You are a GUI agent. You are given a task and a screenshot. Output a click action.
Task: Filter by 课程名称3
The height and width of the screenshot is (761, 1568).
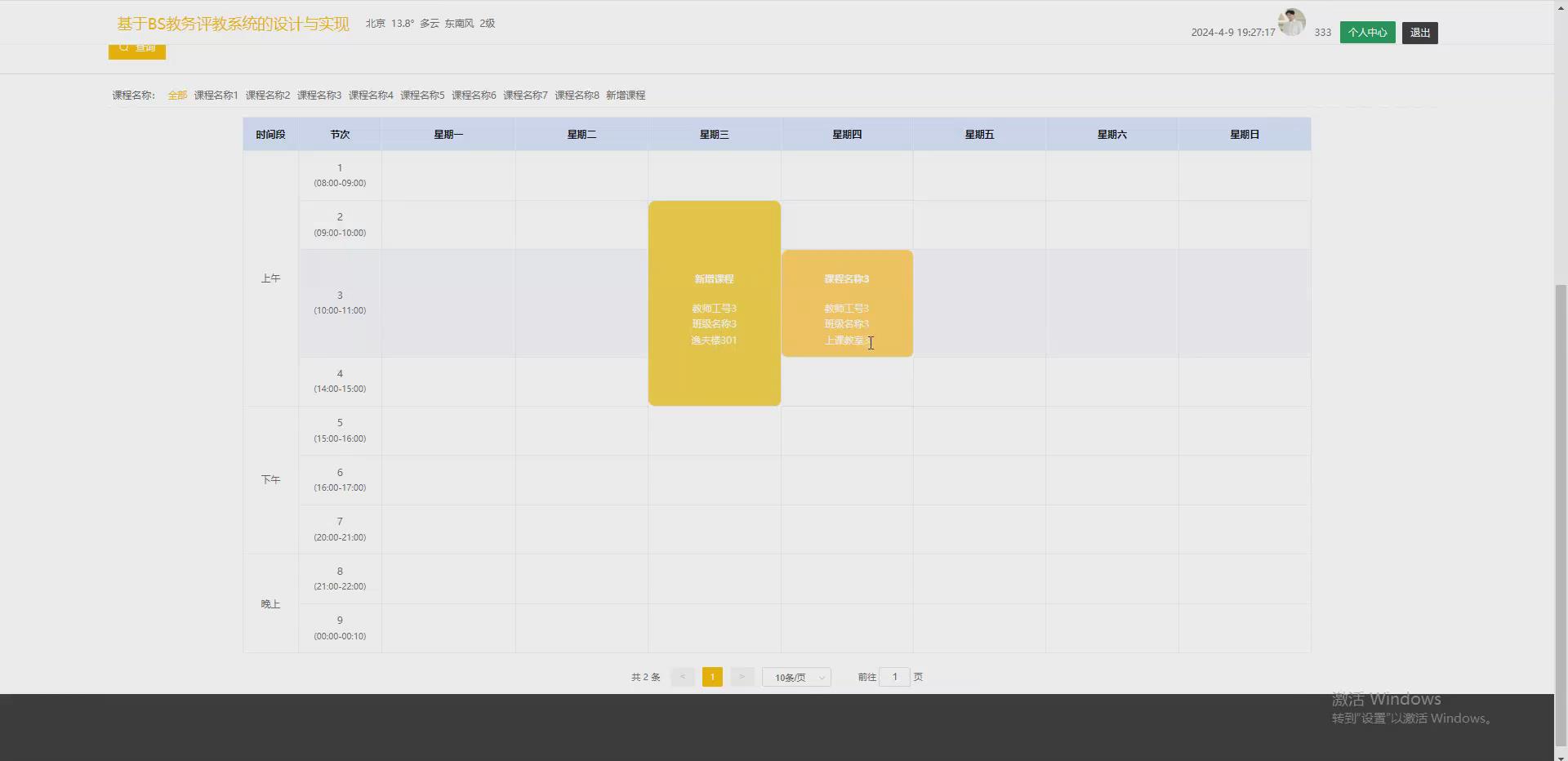coord(319,96)
